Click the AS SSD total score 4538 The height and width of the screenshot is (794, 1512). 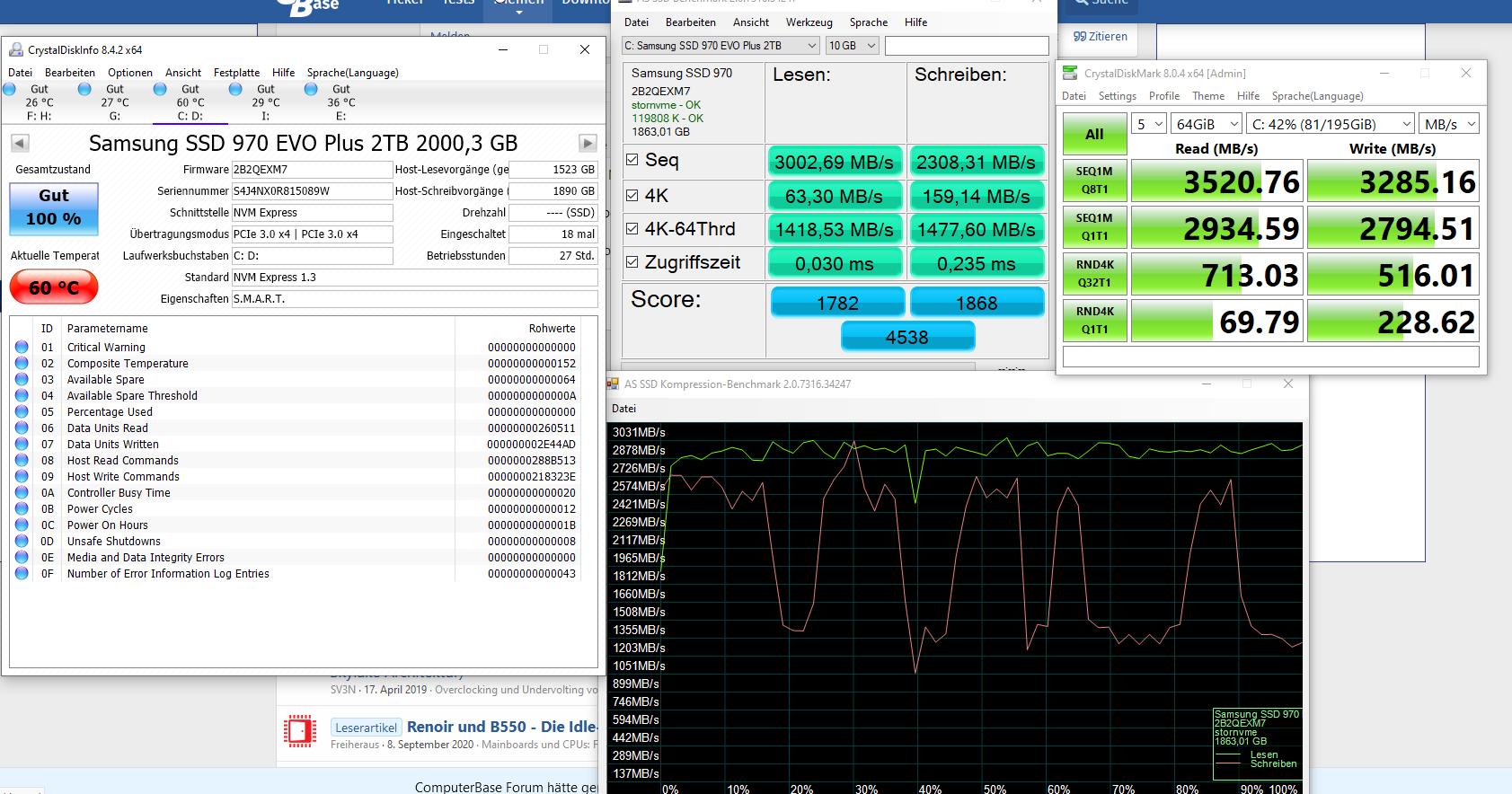(907, 337)
